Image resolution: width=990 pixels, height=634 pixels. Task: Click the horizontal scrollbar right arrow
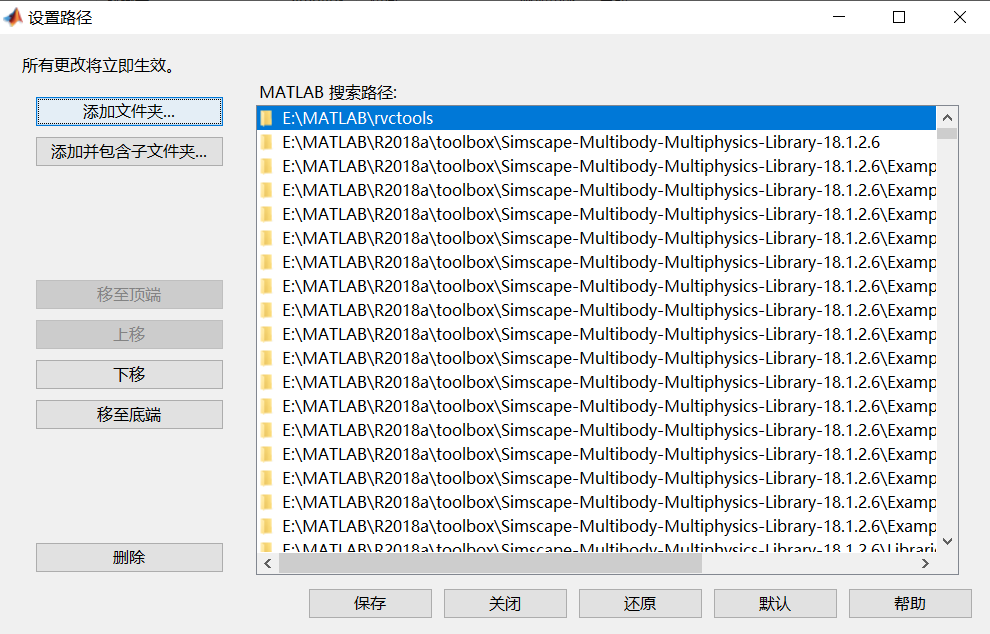pos(926,563)
